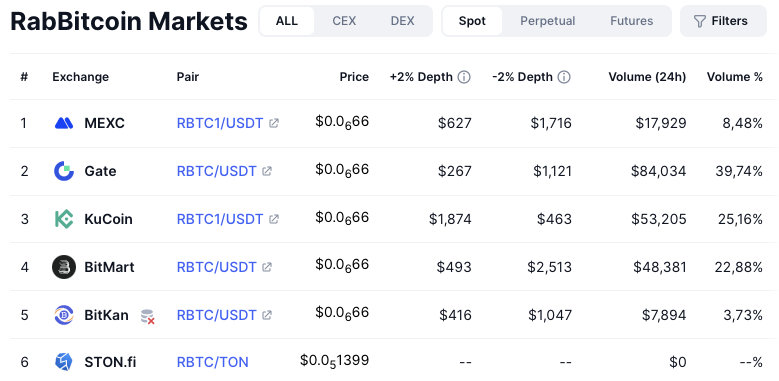The image size is (779, 381).
Task: Open Gate RBTC/USDT pair link
Action: click(x=217, y=171)
